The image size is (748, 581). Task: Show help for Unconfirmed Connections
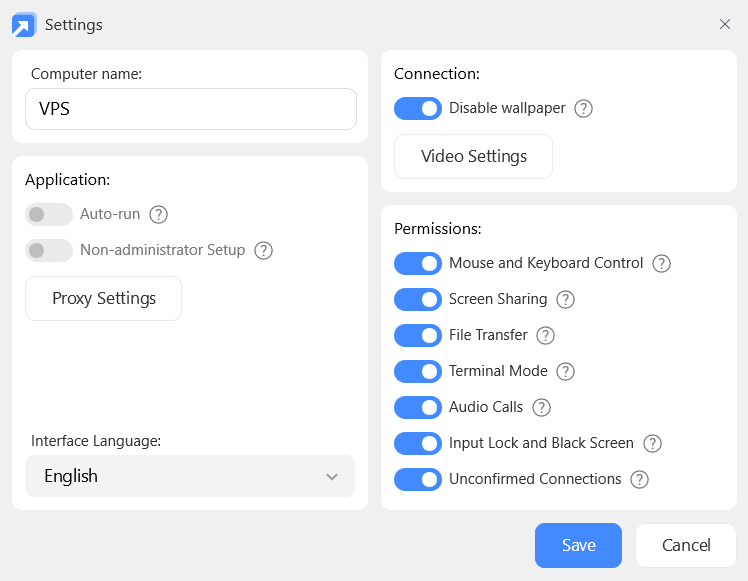[640, 479]
